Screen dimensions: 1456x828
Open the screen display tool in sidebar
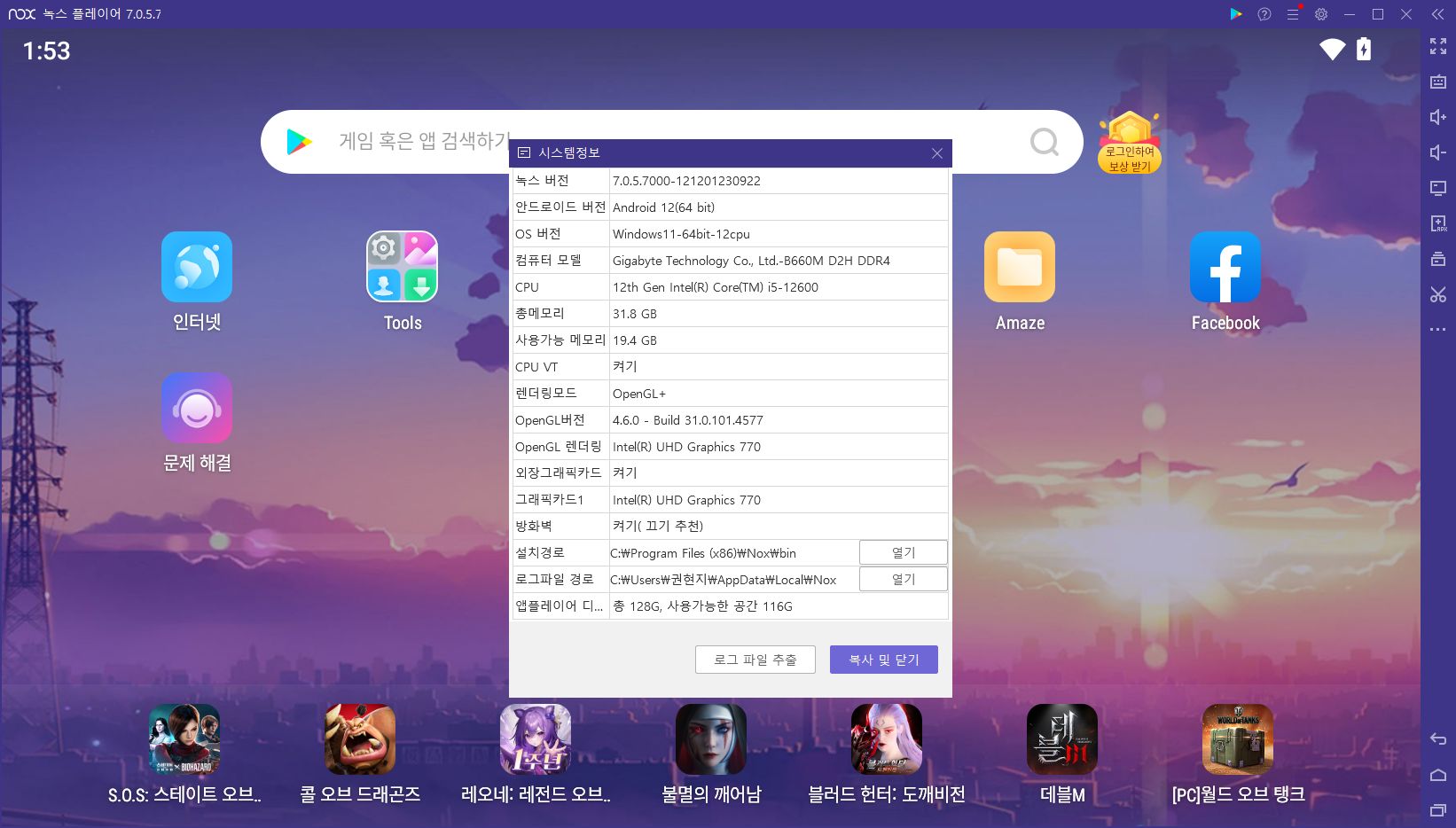pos(1438,188)
